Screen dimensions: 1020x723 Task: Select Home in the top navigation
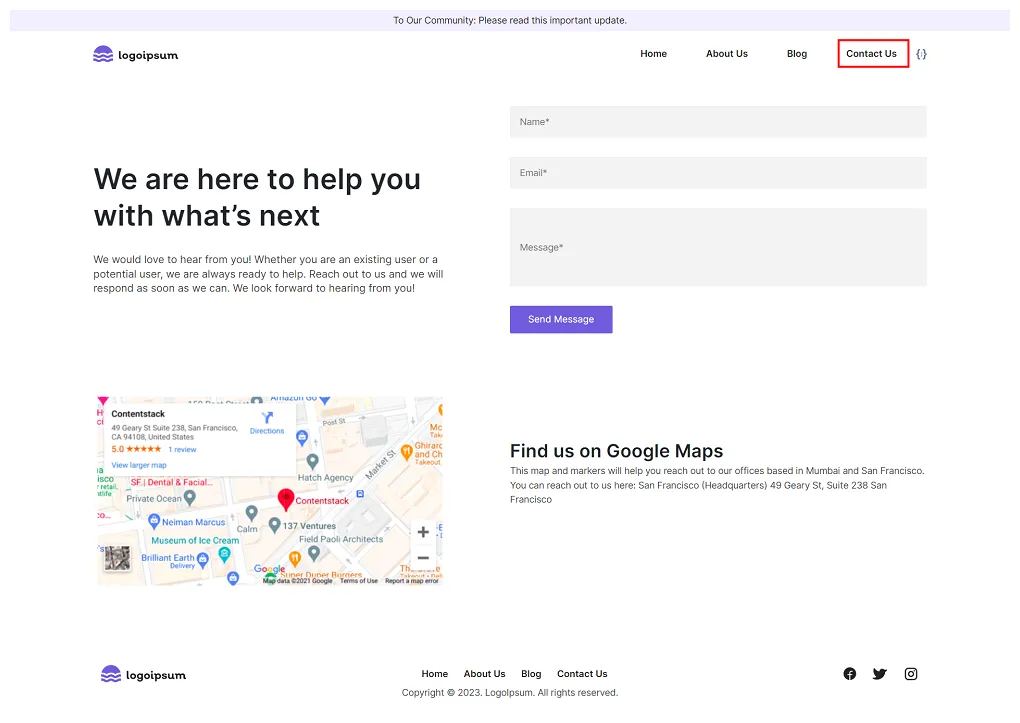point(653,53)
